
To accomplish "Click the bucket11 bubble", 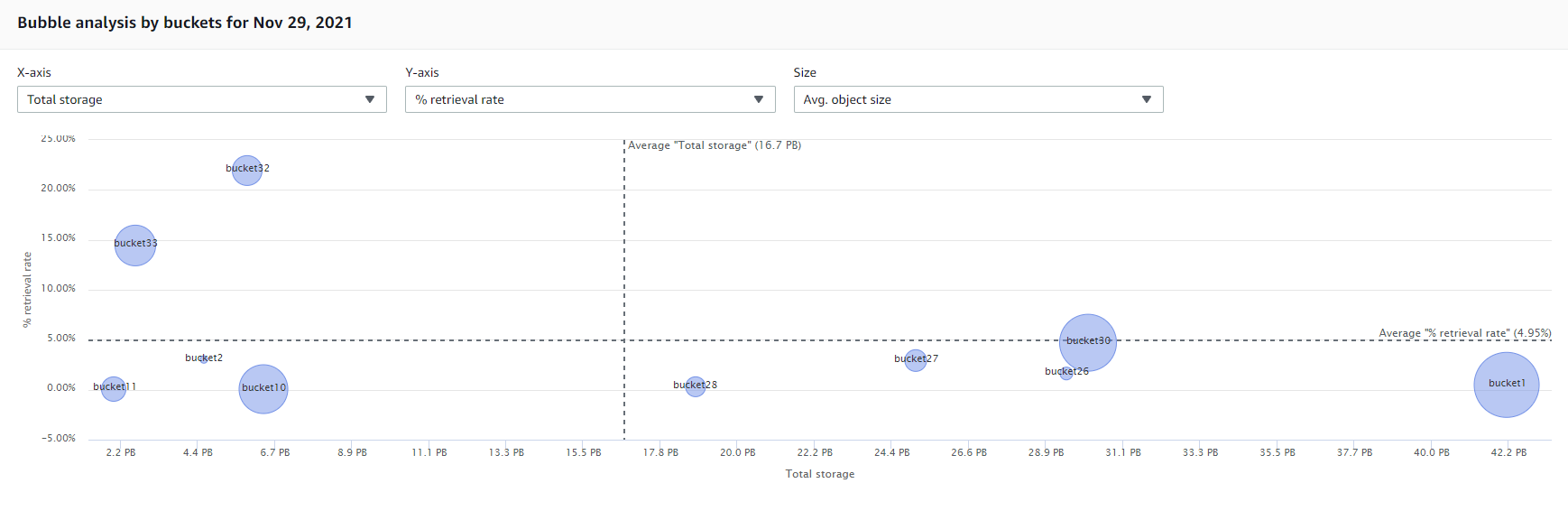I will [114, 389].
